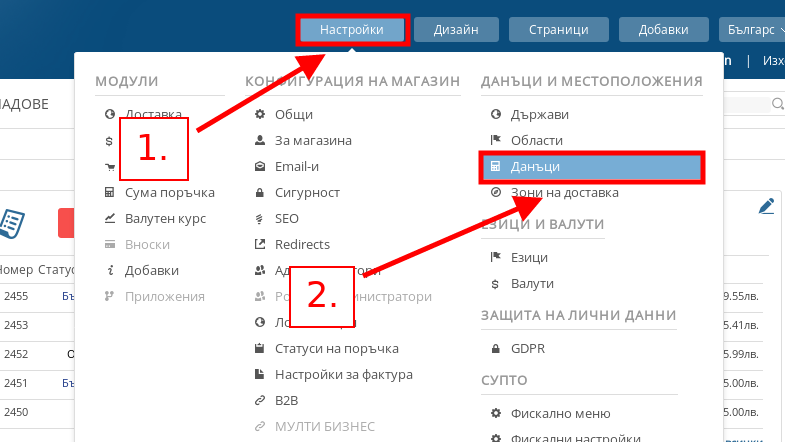This screenshot has width=785, height=442.
Task: Click the search magnifier icon
Action: [777, 104]
